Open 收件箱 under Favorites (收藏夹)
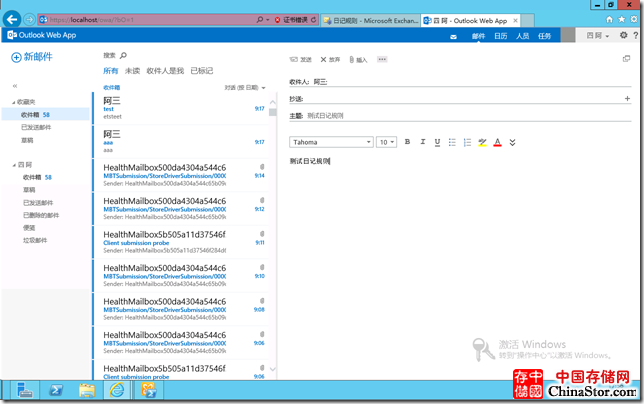644x404 pixels. coord(45,115)
